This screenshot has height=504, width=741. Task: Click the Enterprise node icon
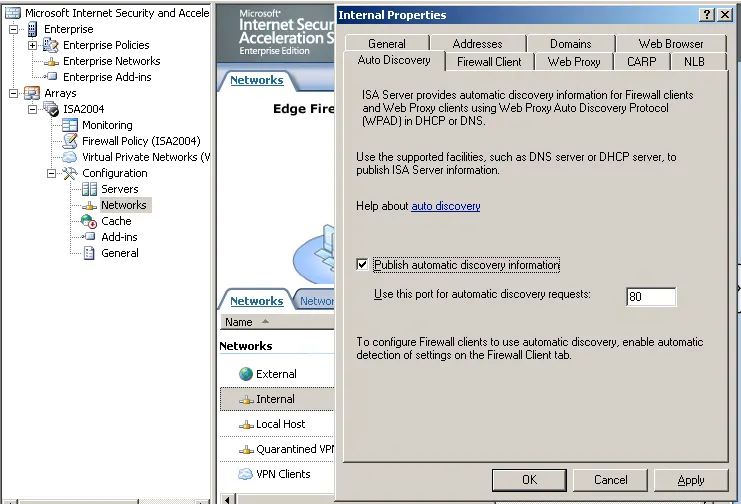tap(32, 29)
